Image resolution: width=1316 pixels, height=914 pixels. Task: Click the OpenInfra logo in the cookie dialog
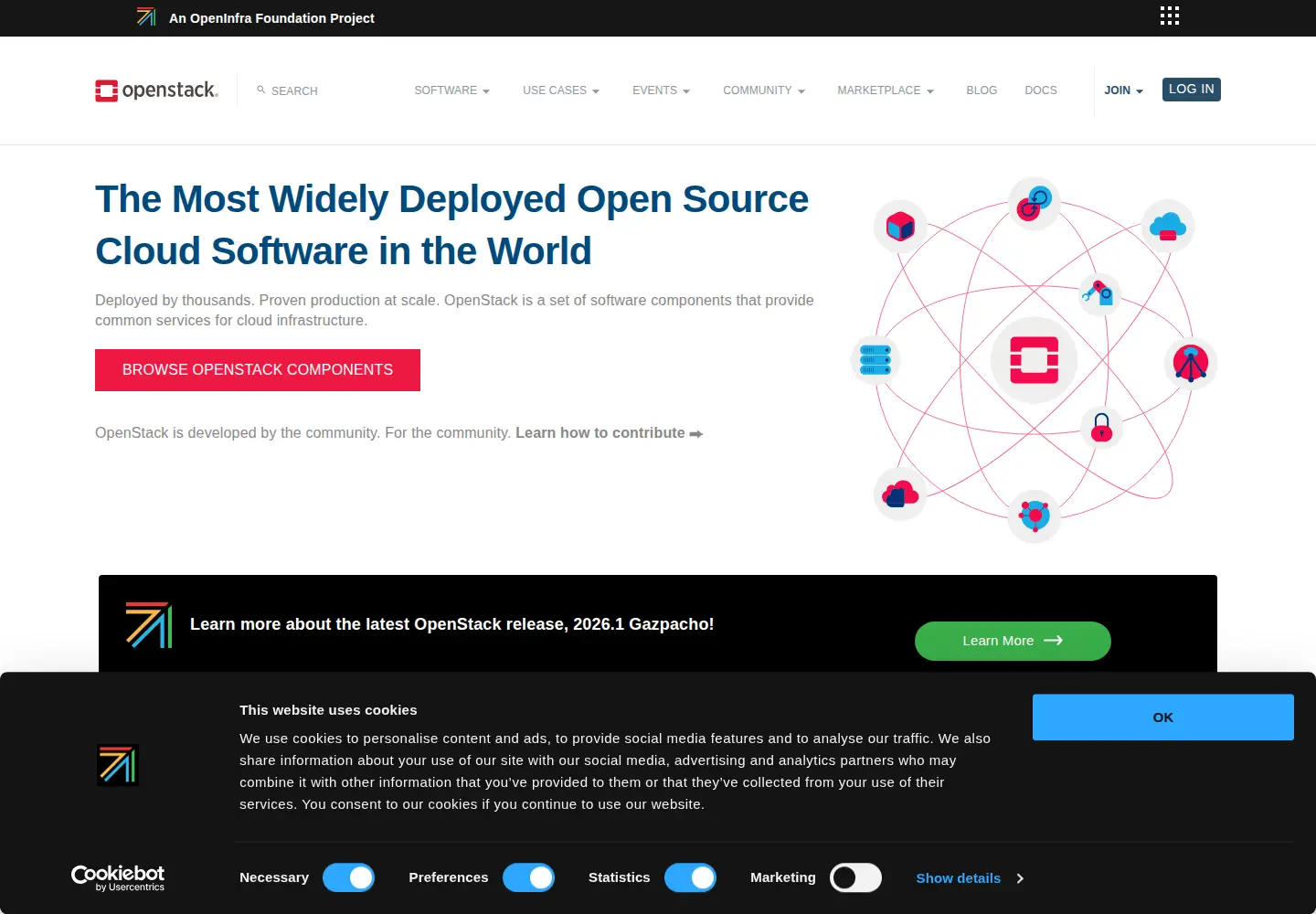tap(118, 765)
